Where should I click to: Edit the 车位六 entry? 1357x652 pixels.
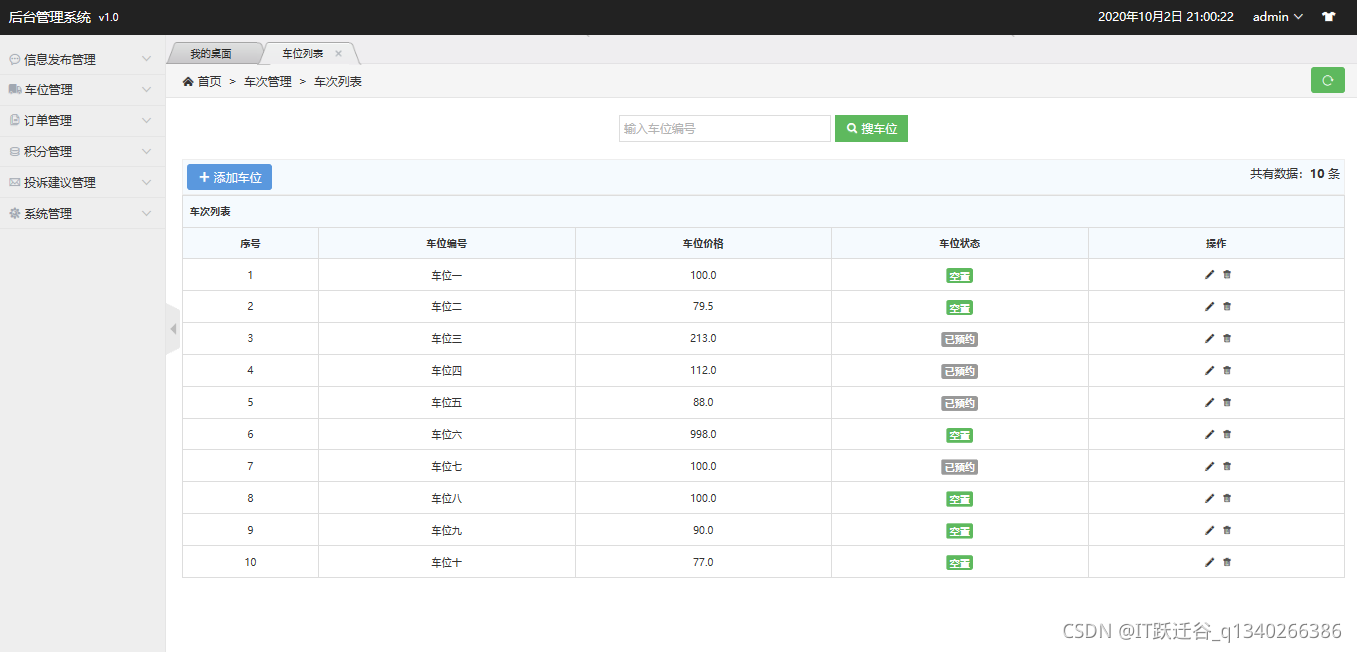(1209, 434)
